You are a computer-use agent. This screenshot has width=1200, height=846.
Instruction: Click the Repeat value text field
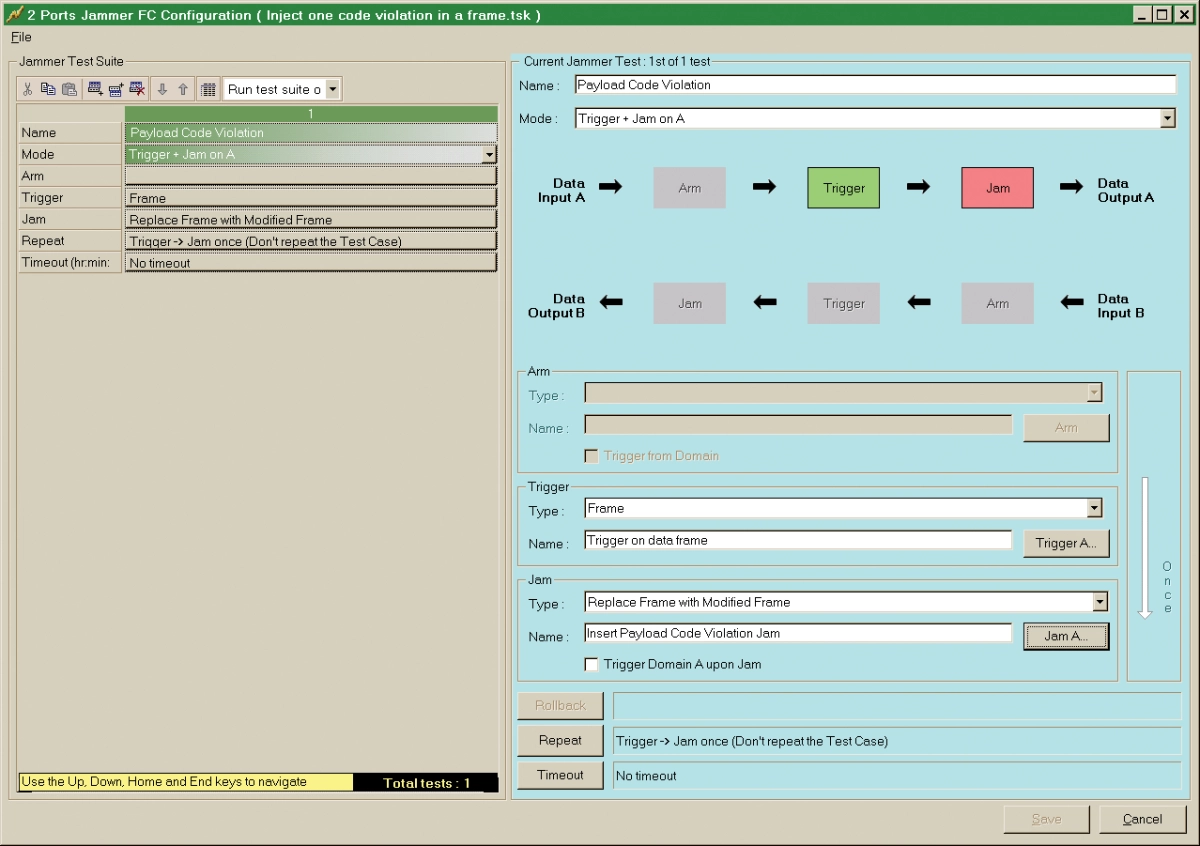(897, 741)
